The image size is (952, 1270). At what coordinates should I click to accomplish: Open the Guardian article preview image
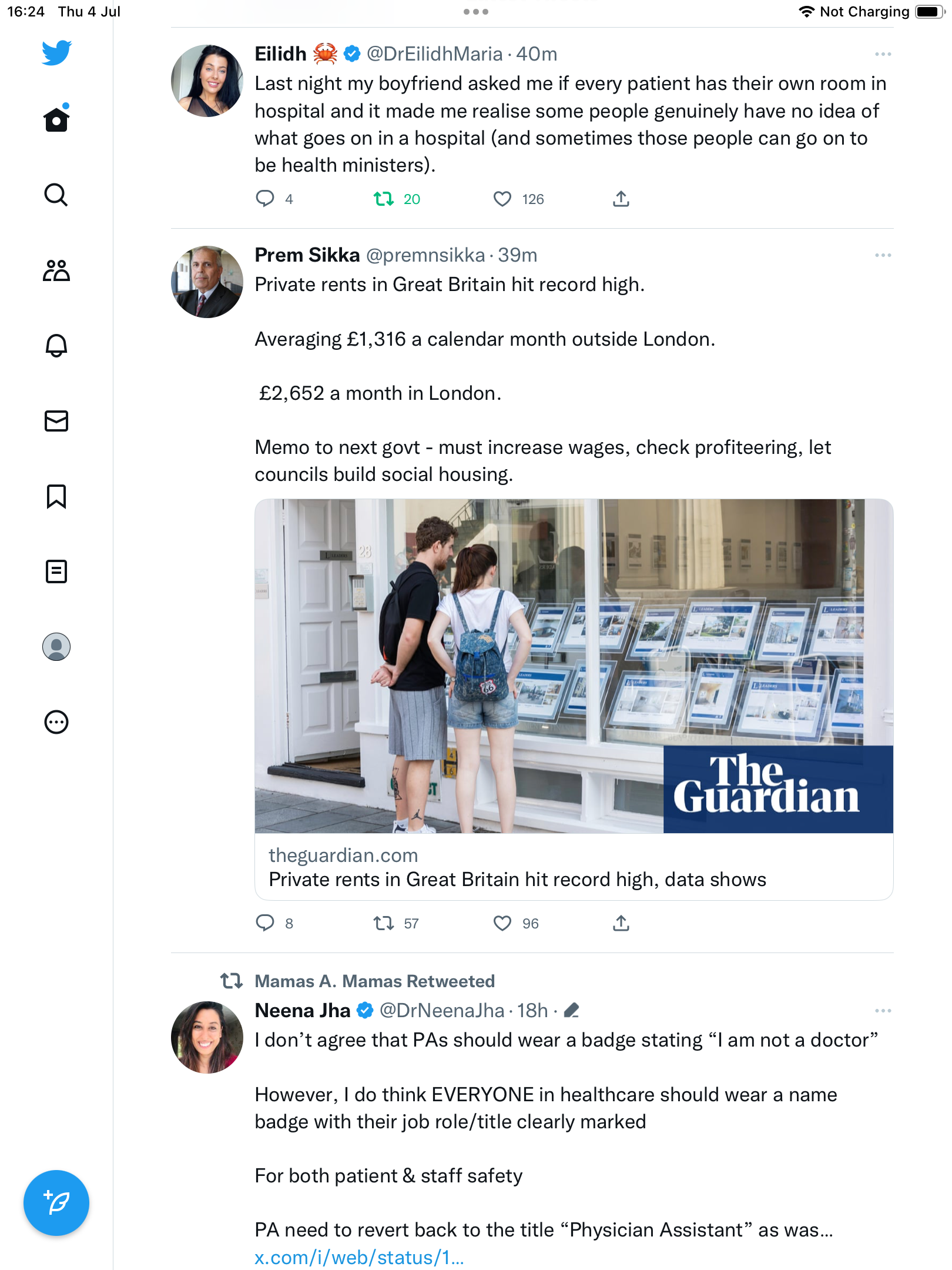click(x=574, y=666)
